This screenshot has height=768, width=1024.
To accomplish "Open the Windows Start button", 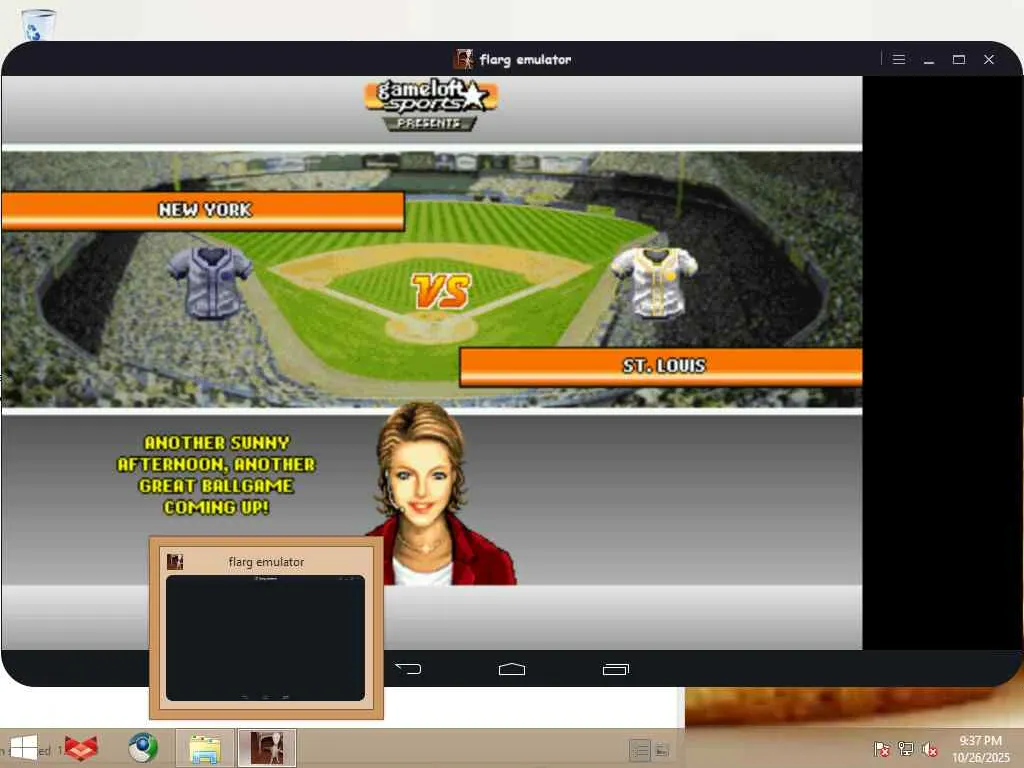I will 24,748.
